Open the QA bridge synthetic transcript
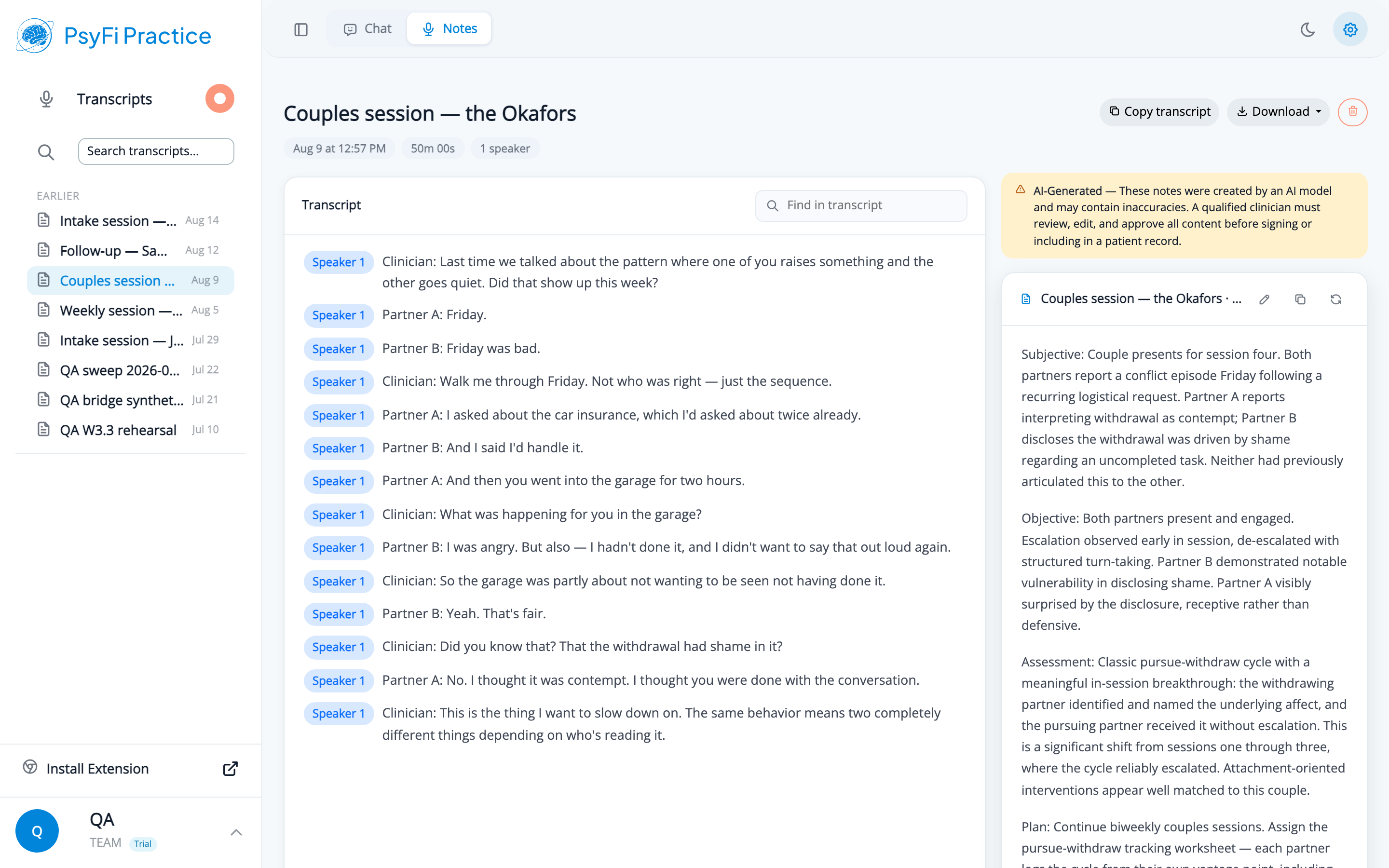 coord(130,400)
